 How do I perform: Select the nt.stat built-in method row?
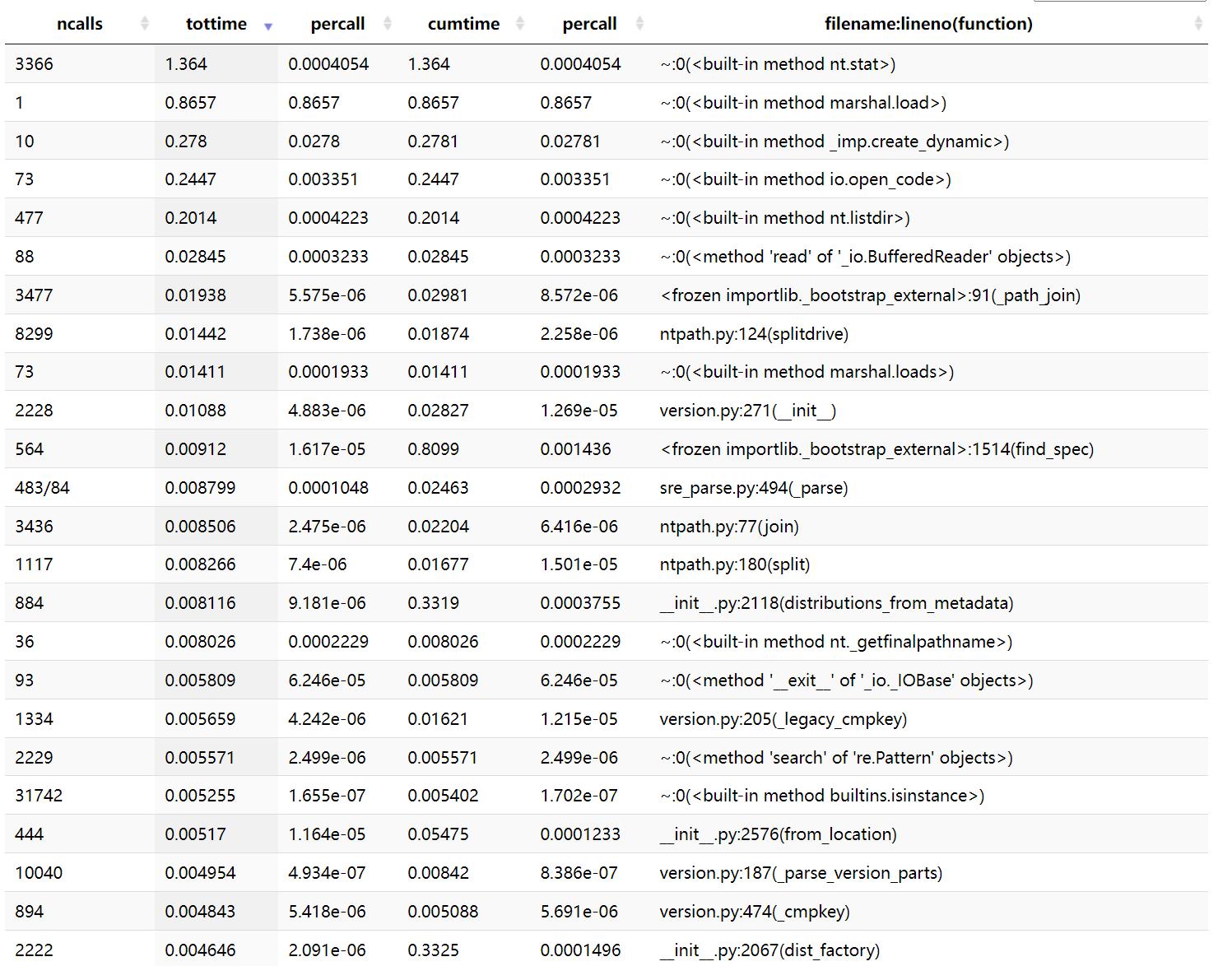click(777, 64)
